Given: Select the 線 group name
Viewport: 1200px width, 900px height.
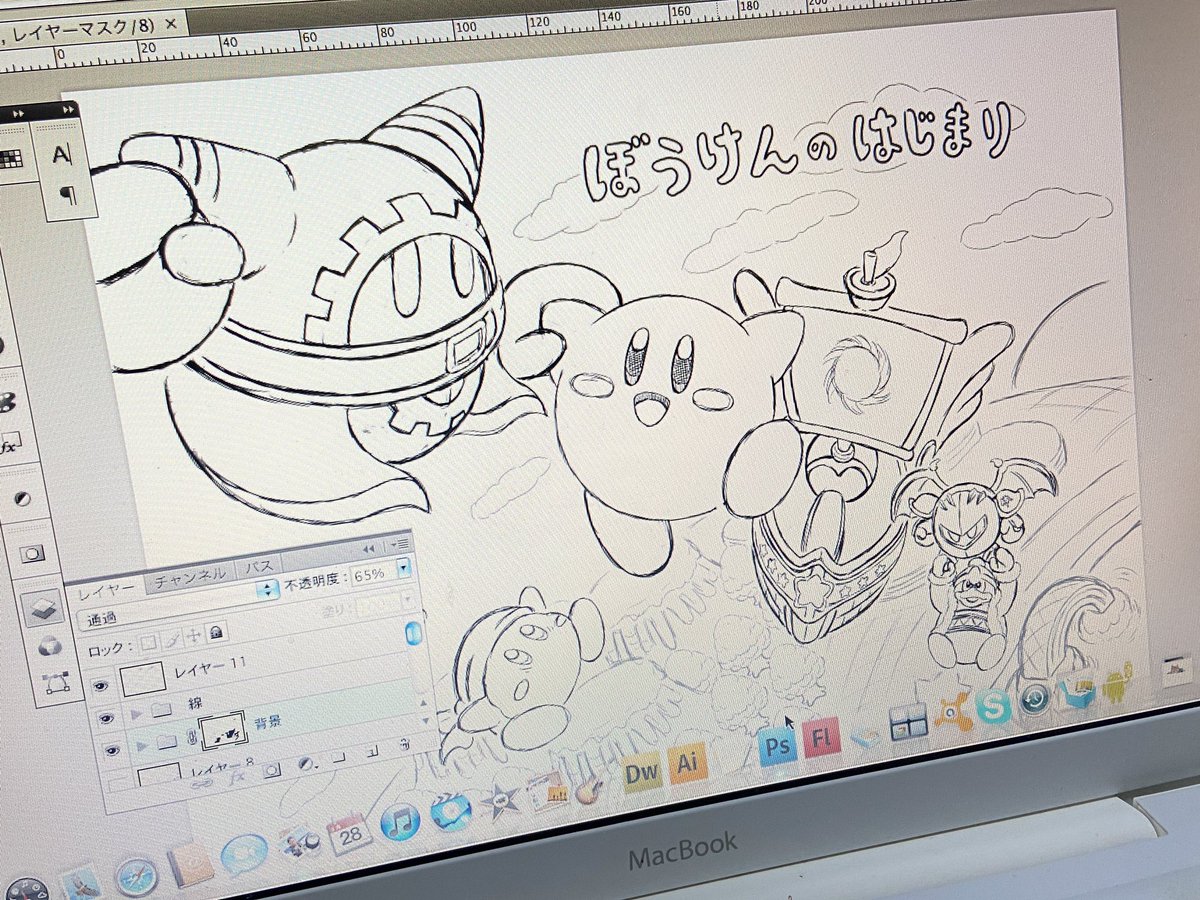Looking at the screenshot, I should pos(195,703).
